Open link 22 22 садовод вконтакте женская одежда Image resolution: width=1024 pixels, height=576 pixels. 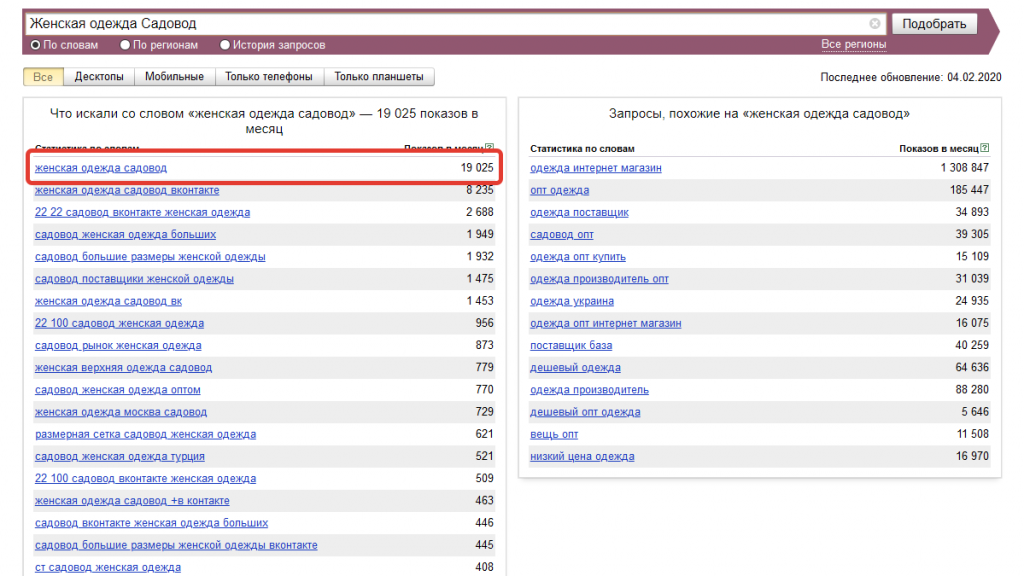coord(142,212)
